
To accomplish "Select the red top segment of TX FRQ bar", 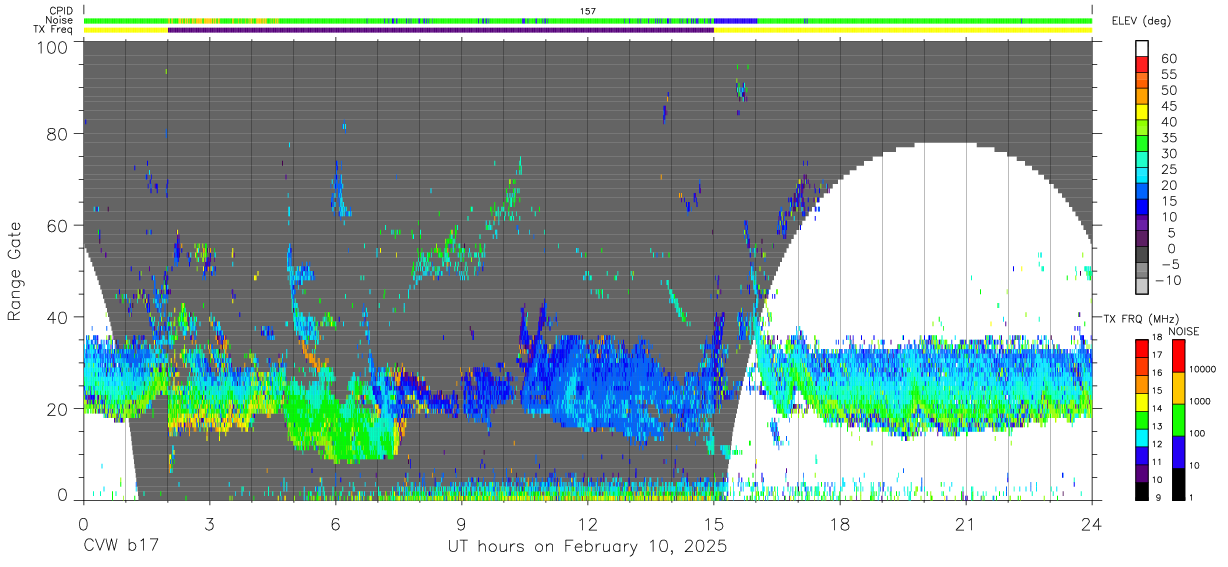I will tap(1142, 349).
